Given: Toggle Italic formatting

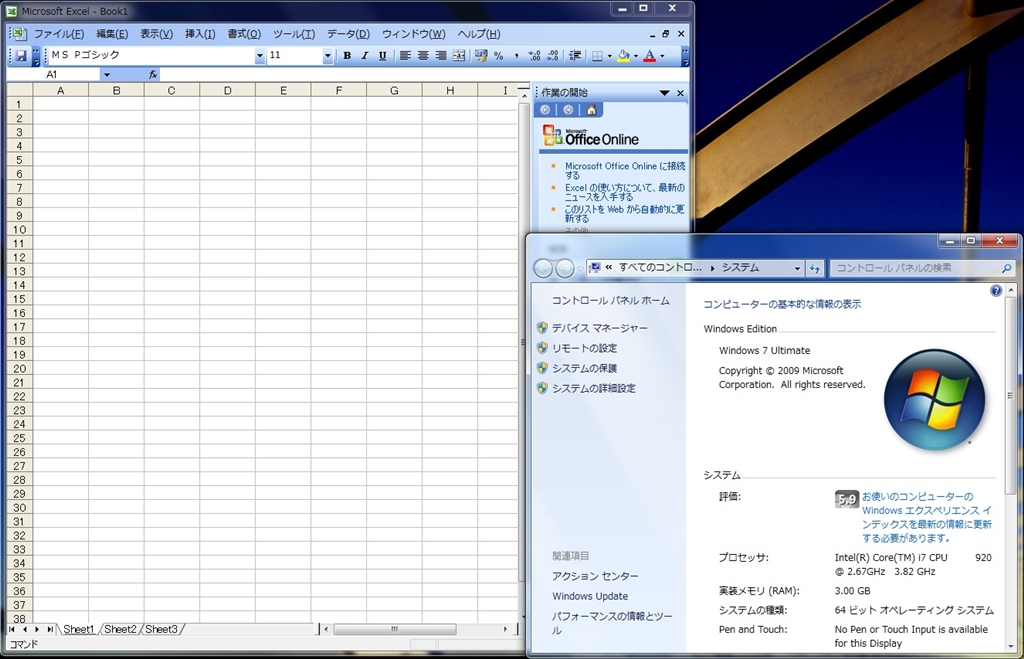Looking at the screenshot, I should click(x=365, y=56).
